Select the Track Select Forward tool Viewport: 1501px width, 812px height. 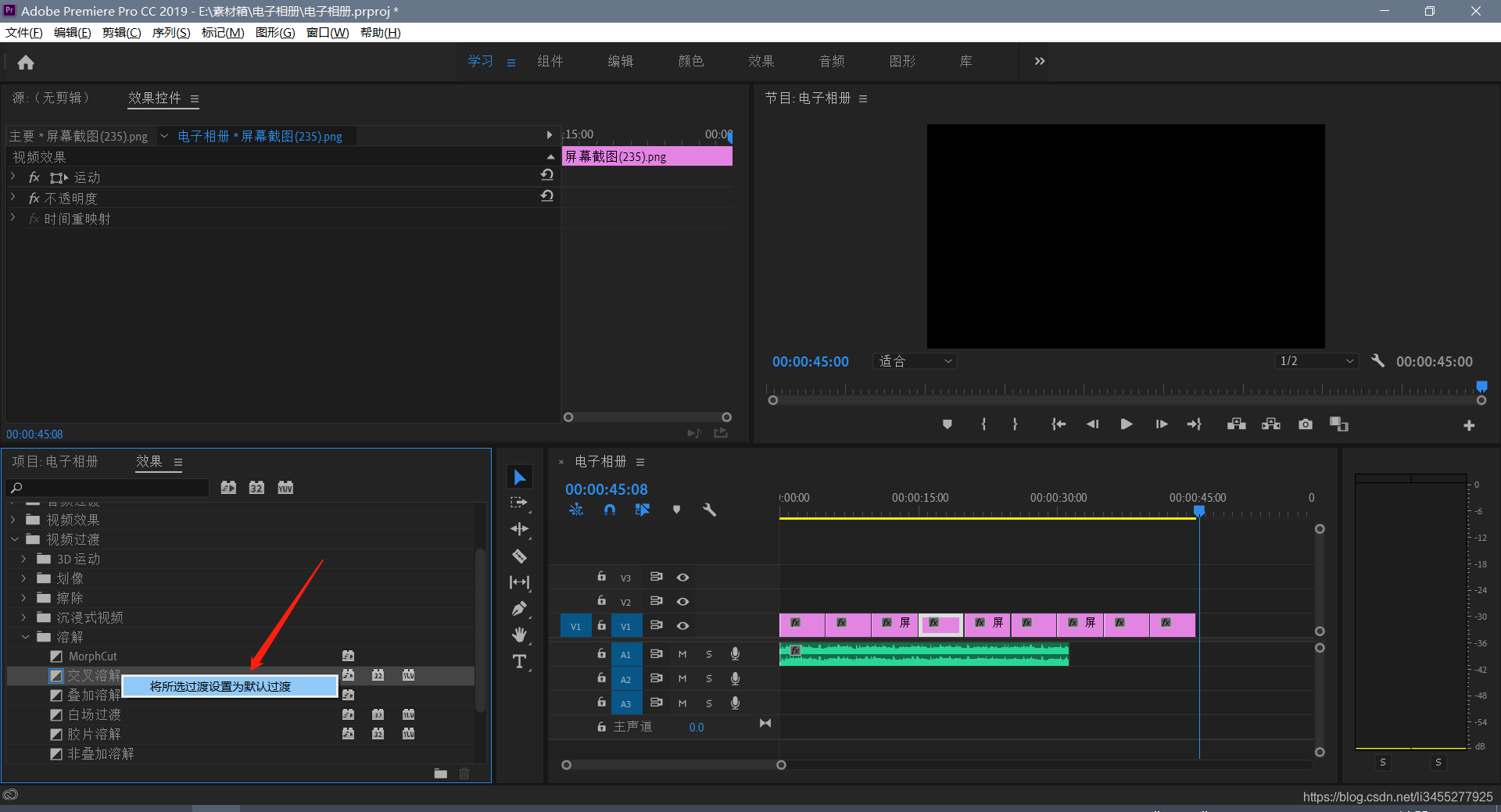[x=520, y=503]
